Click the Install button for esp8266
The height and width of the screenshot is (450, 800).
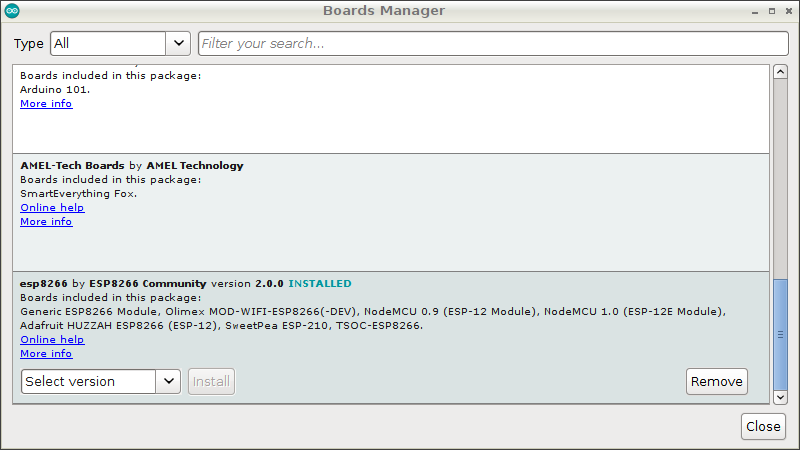tap(211, 382)
